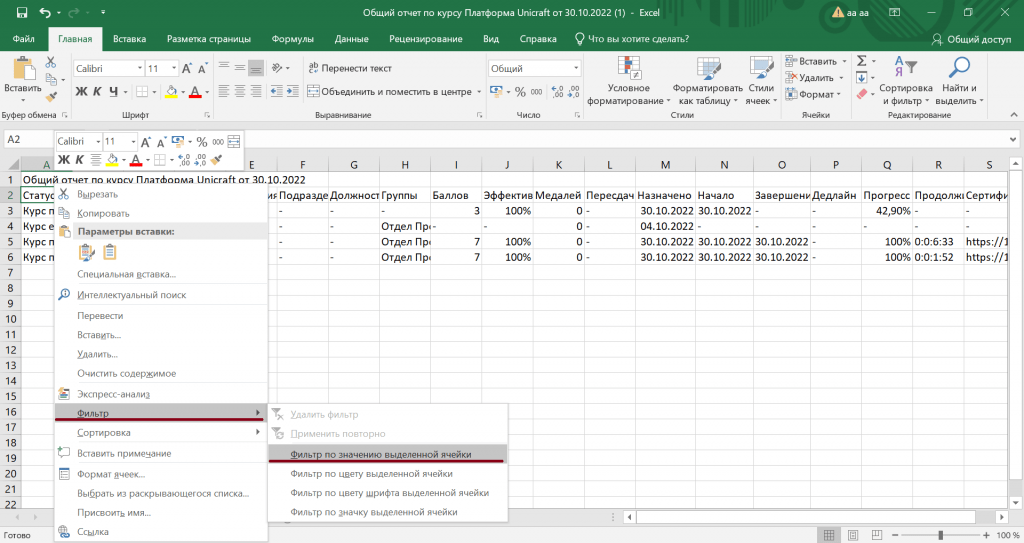Switch to page layout view icon

852,535
